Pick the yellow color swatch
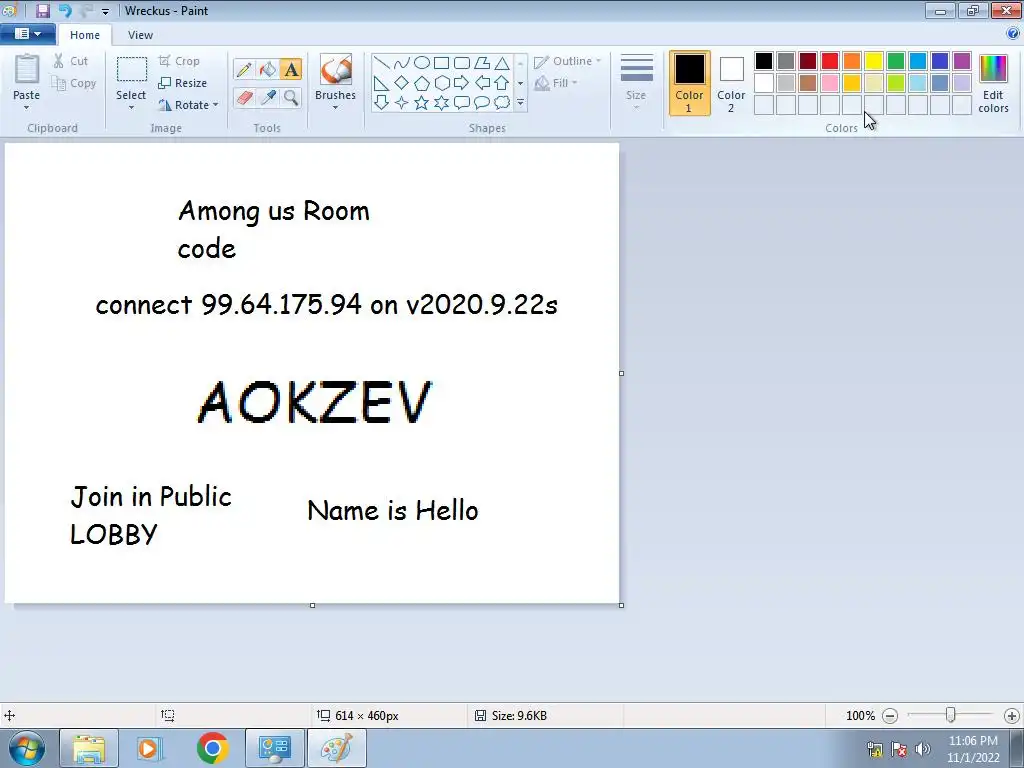Screen dimensions: 1024x768 pyautogui.click(x=873, y=61)
